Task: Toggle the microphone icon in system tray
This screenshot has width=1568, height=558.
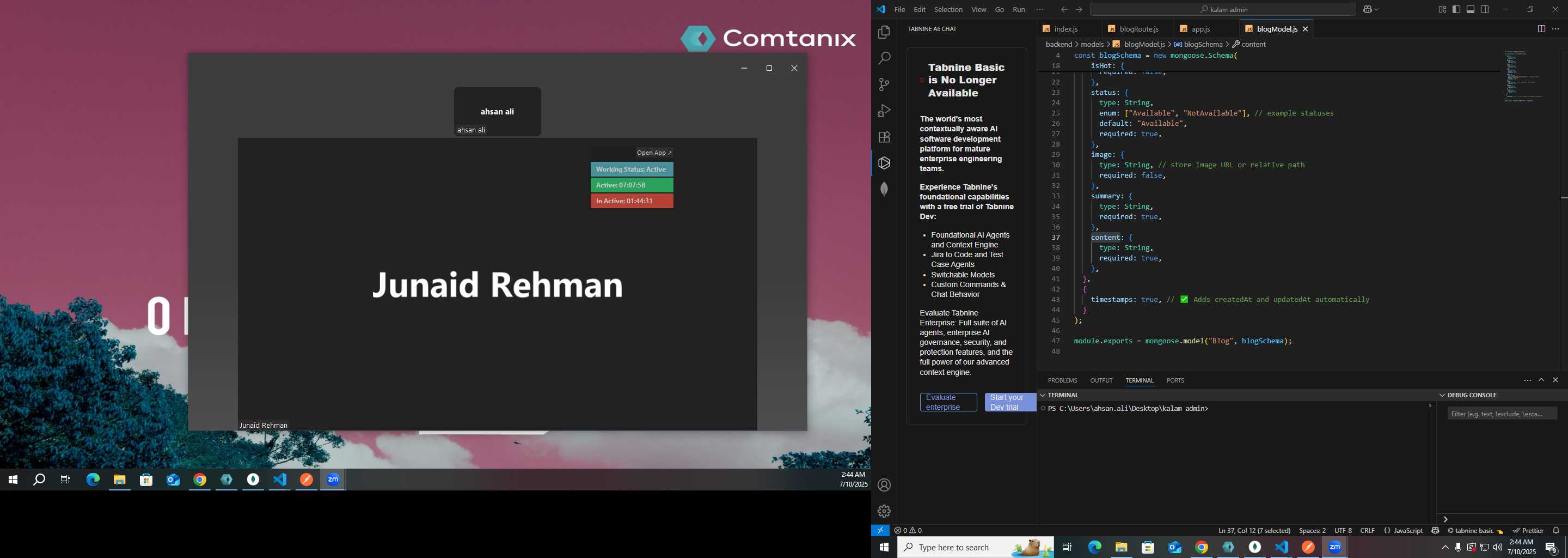Action: (x=1458, y=548)
